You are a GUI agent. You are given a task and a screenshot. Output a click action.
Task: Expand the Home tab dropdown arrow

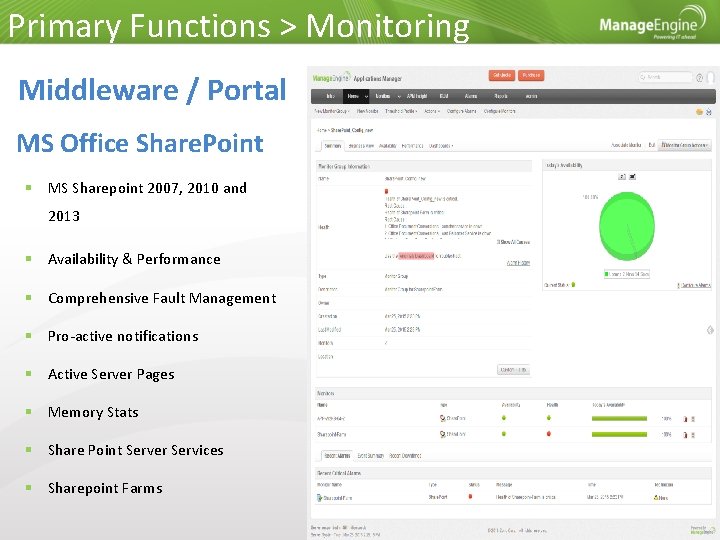click(x=366, y=96)
